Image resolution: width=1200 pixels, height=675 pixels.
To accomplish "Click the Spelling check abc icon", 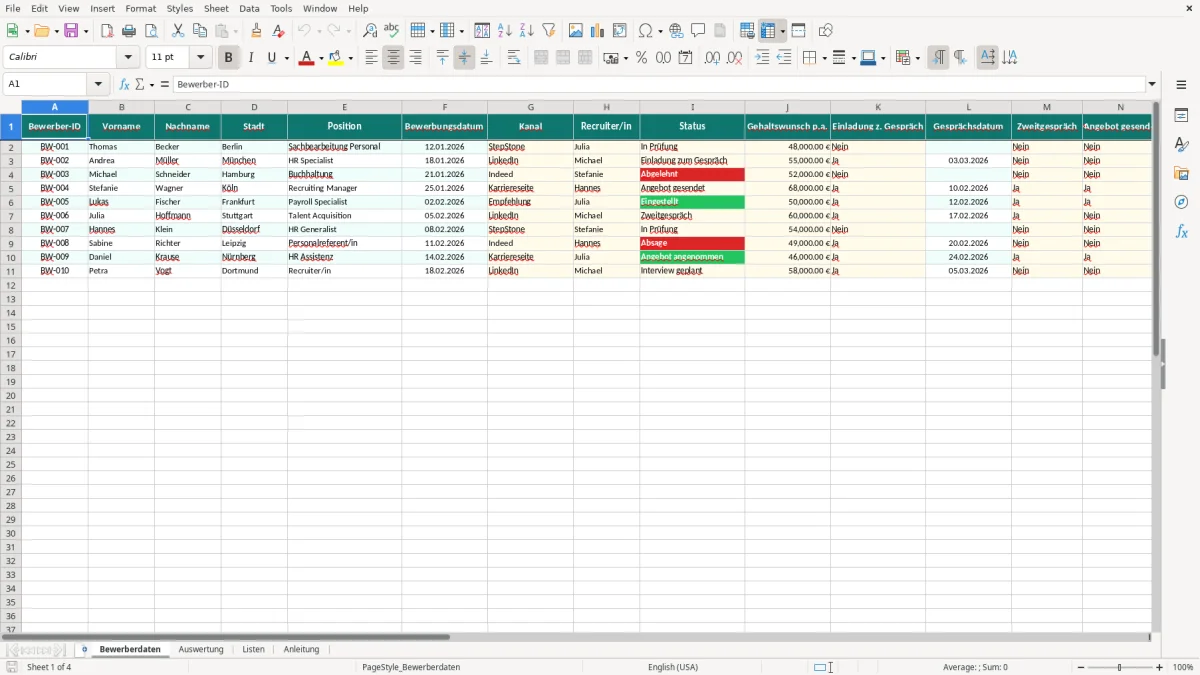I will (x=392, y=31).
